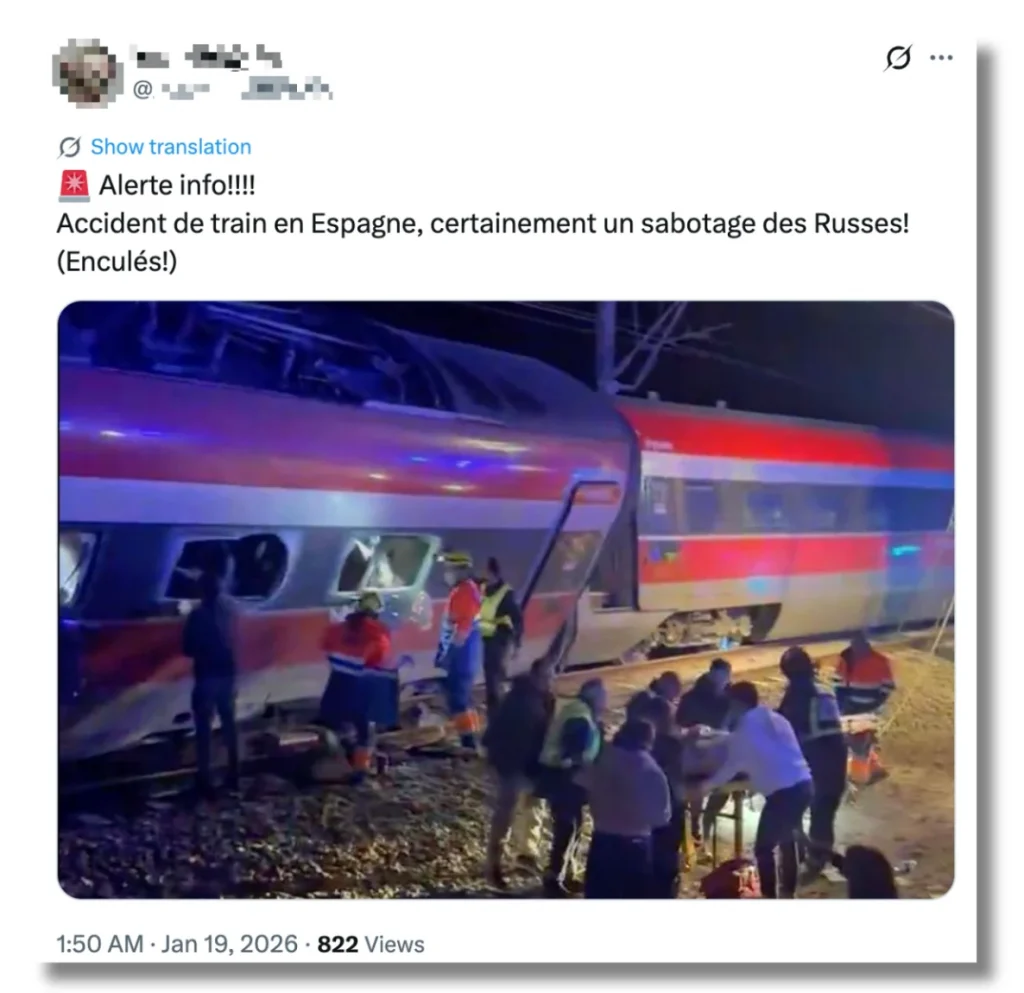Viewport: 1024px width, 993px height.
Task: Click the Views label
Action: [x=394, y=944]
